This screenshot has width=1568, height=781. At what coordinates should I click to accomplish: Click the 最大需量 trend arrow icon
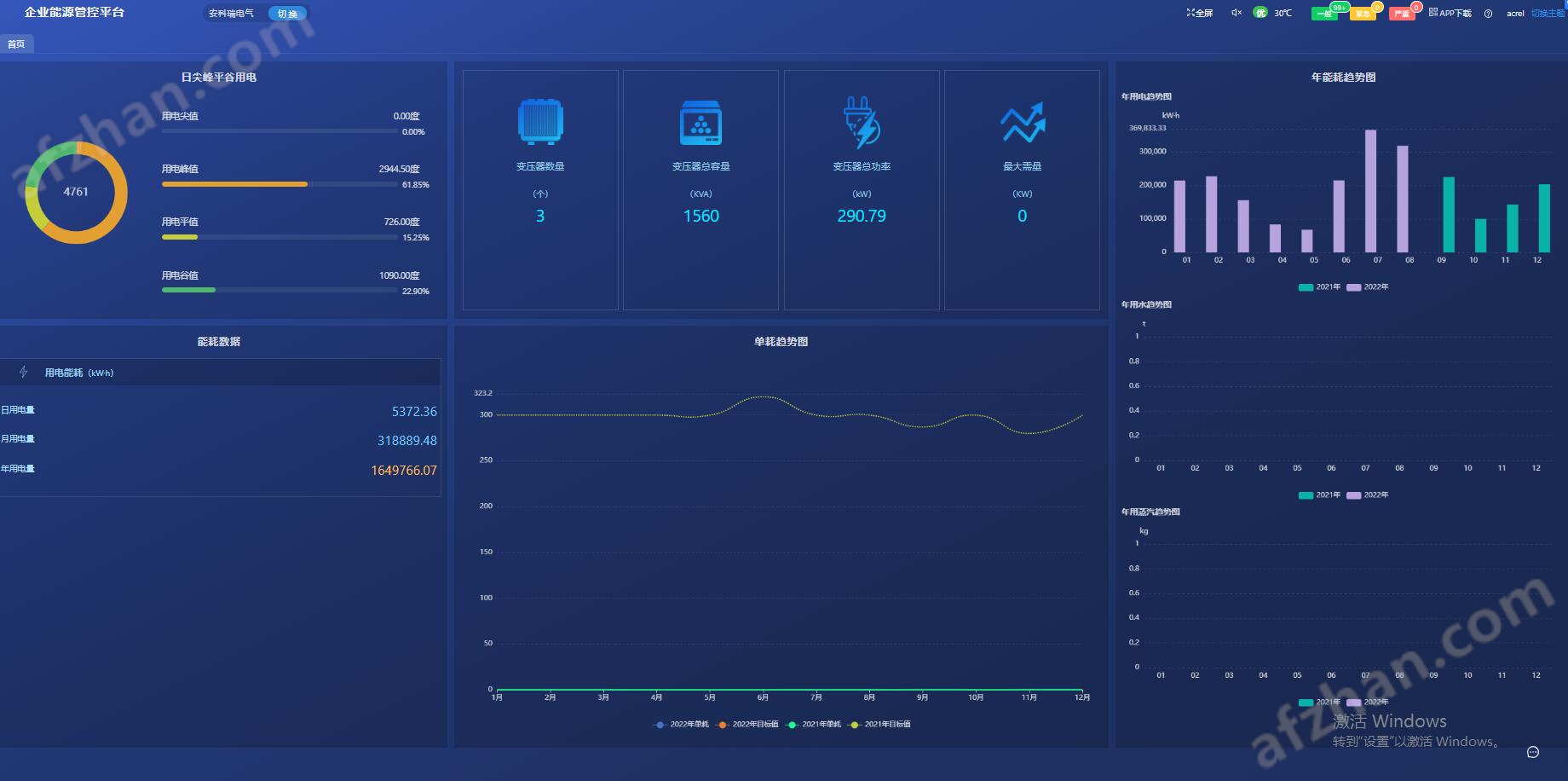tap(1023, 123)
